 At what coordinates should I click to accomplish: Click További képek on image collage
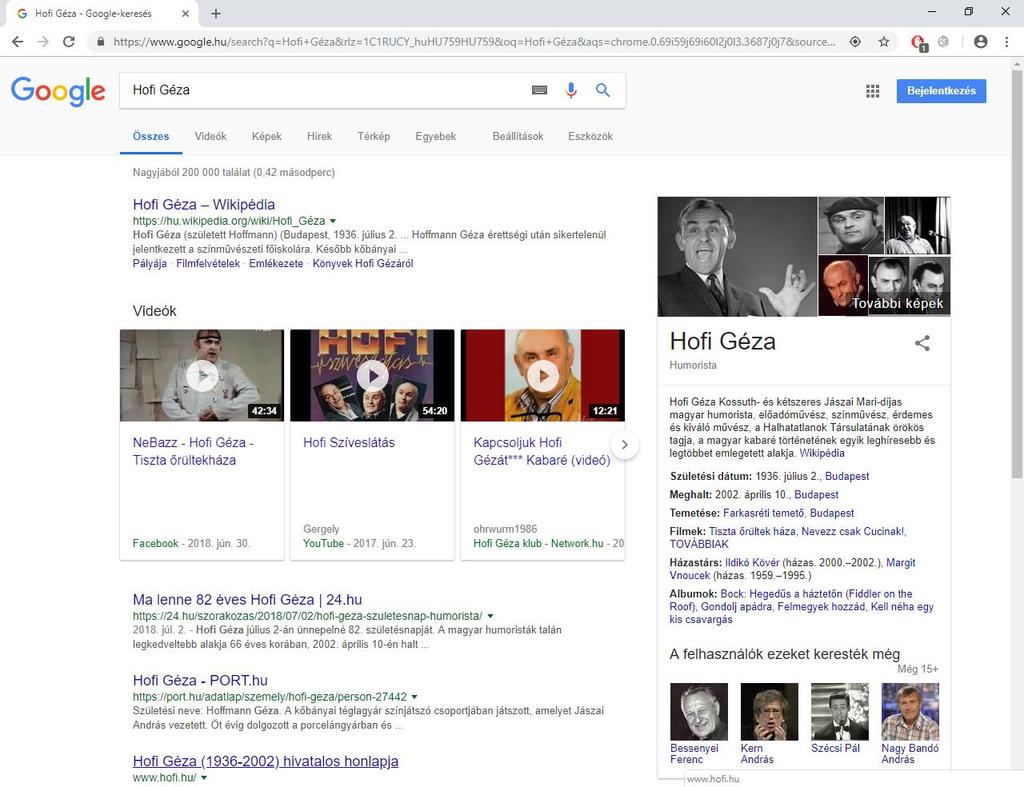point(897,304)
